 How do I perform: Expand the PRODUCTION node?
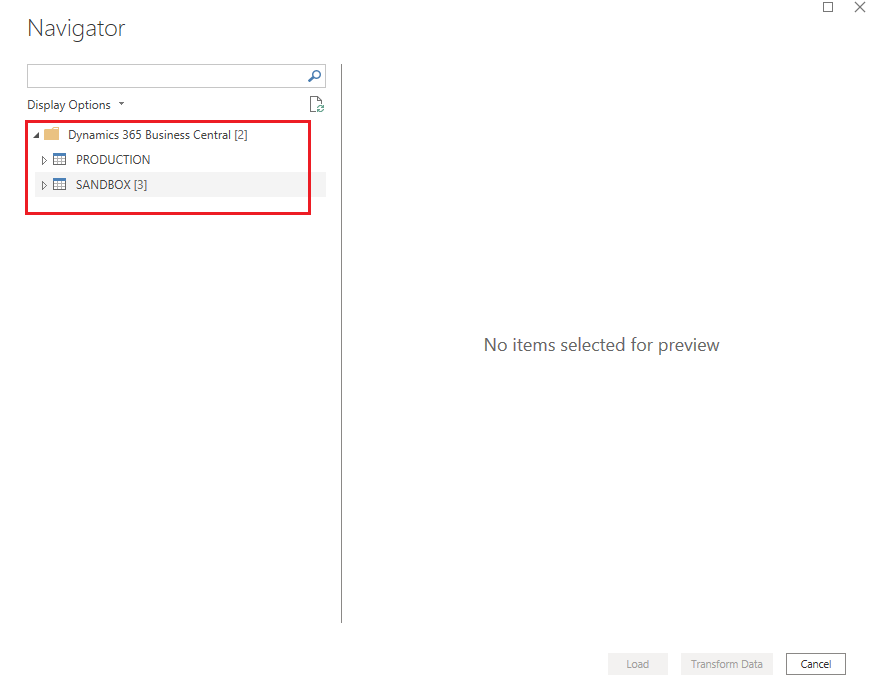[x=44, y=160]
